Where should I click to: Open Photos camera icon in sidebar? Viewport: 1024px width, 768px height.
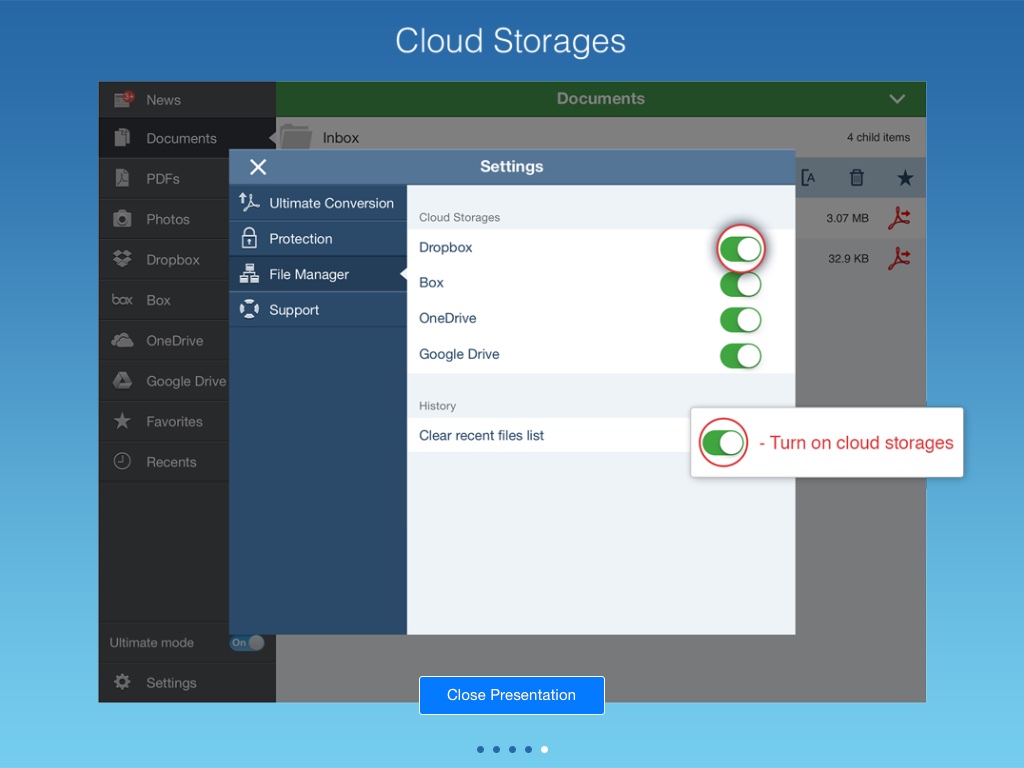122,219
